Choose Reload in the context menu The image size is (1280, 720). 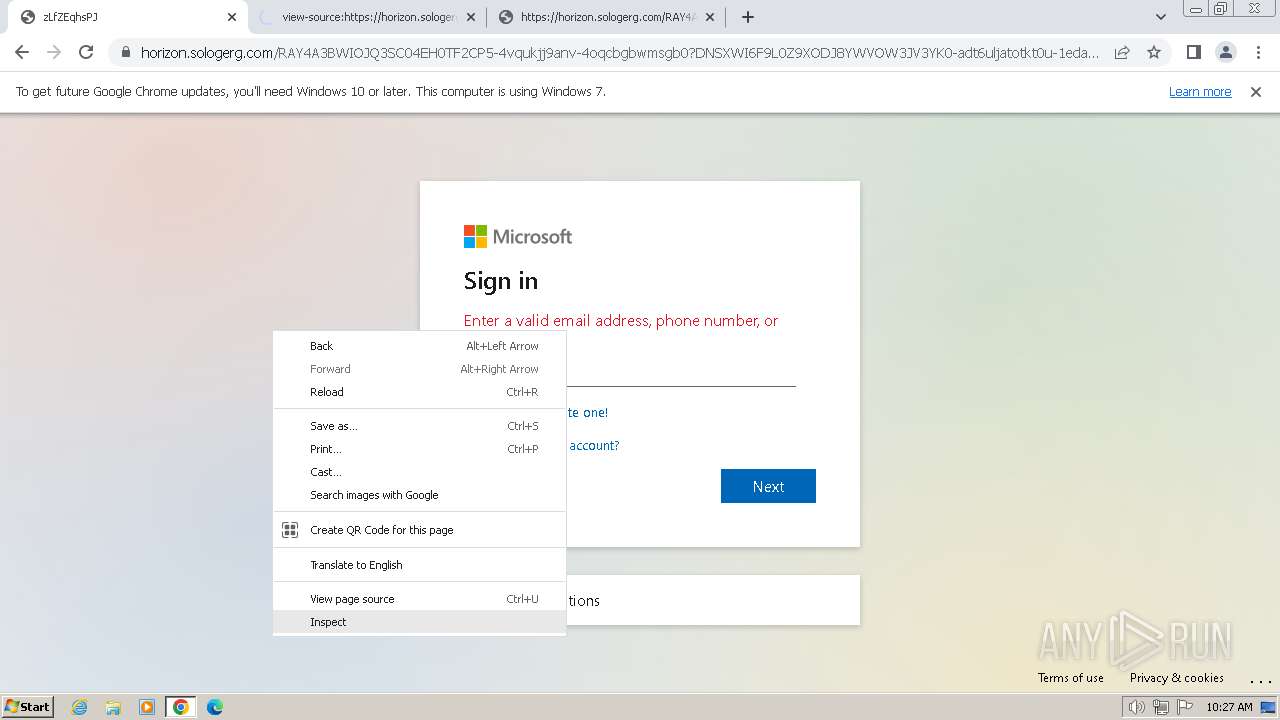click(x=420, y=392)
